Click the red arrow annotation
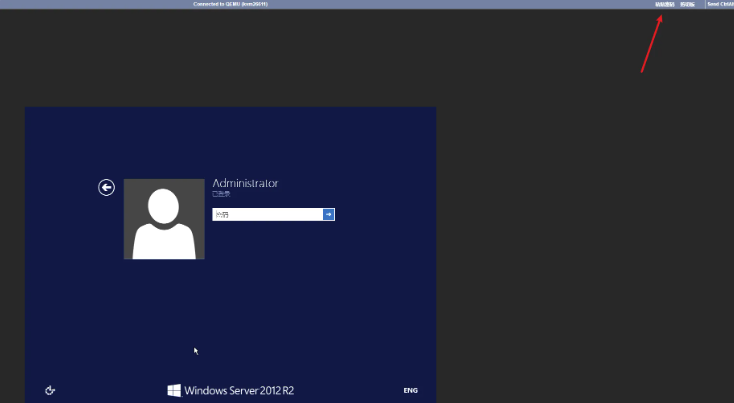 (x=651, y=45)
